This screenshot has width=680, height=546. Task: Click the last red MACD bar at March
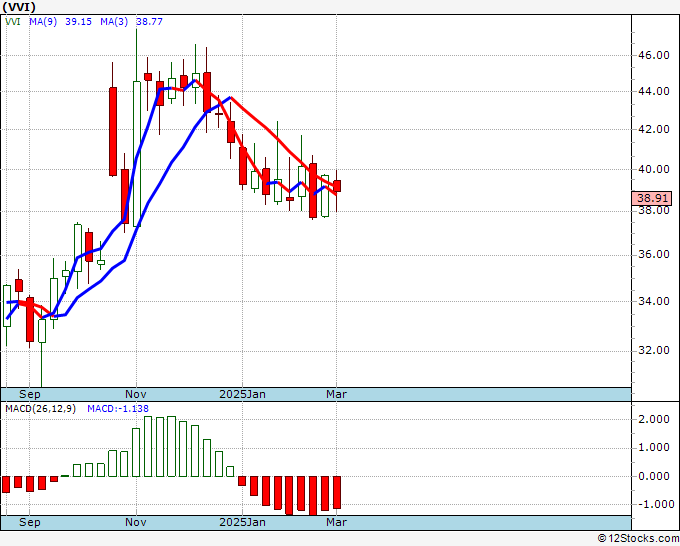point(337,492)
